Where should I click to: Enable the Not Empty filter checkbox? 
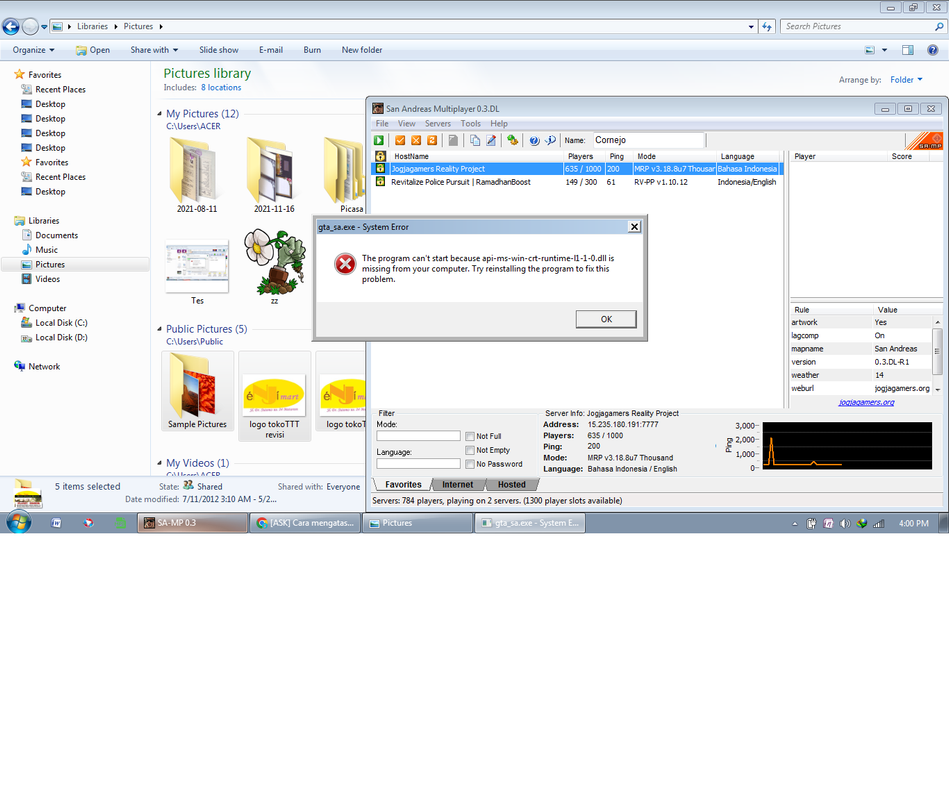tap(470, 450)
